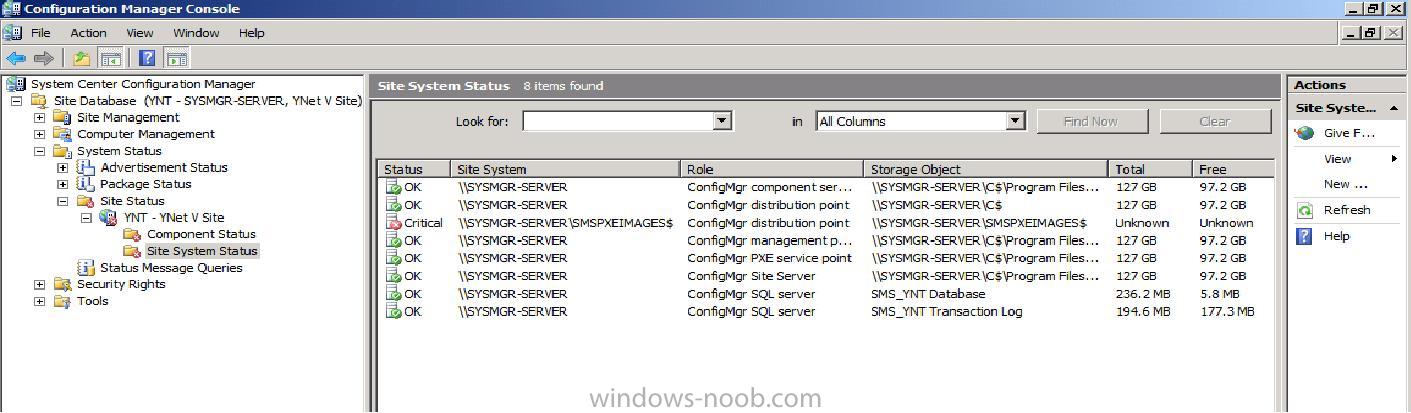The image size is (1411, 413).
Task: Click the console window system menu icon
Action: (x=11, y=33)
